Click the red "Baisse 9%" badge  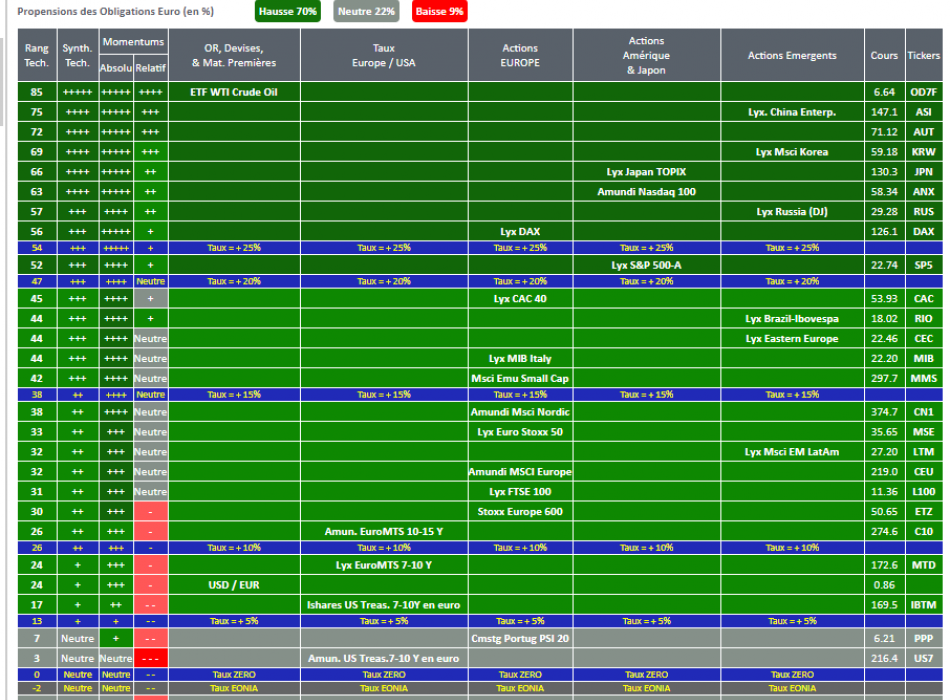coord(439,12)
